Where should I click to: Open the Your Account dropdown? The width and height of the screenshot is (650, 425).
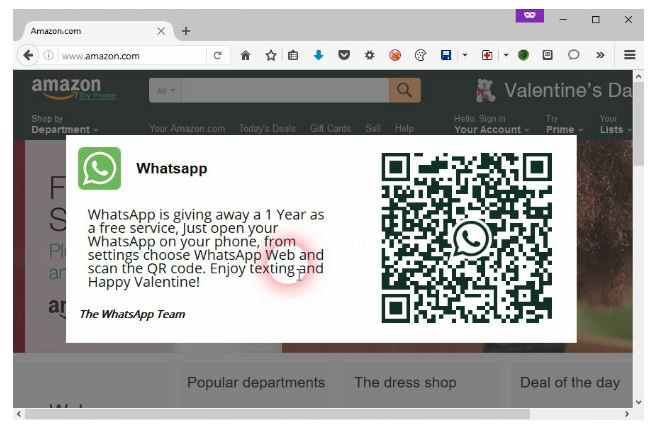488,130
